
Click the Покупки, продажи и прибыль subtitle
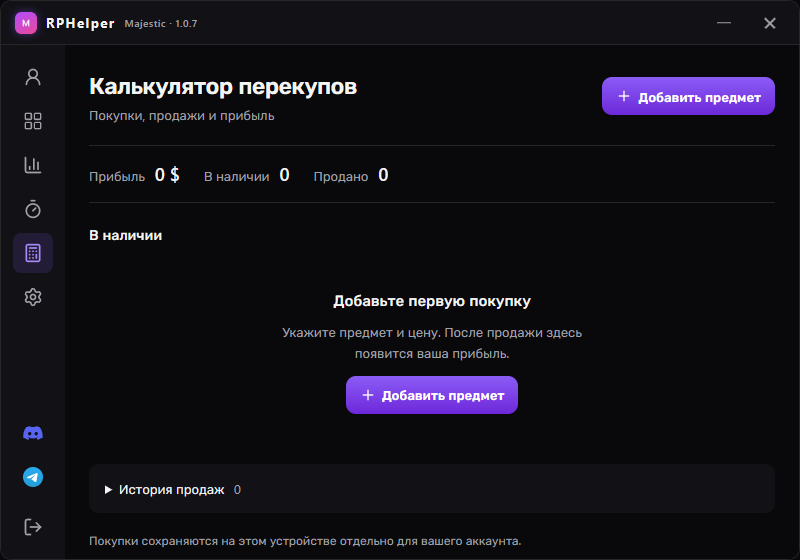182,116
